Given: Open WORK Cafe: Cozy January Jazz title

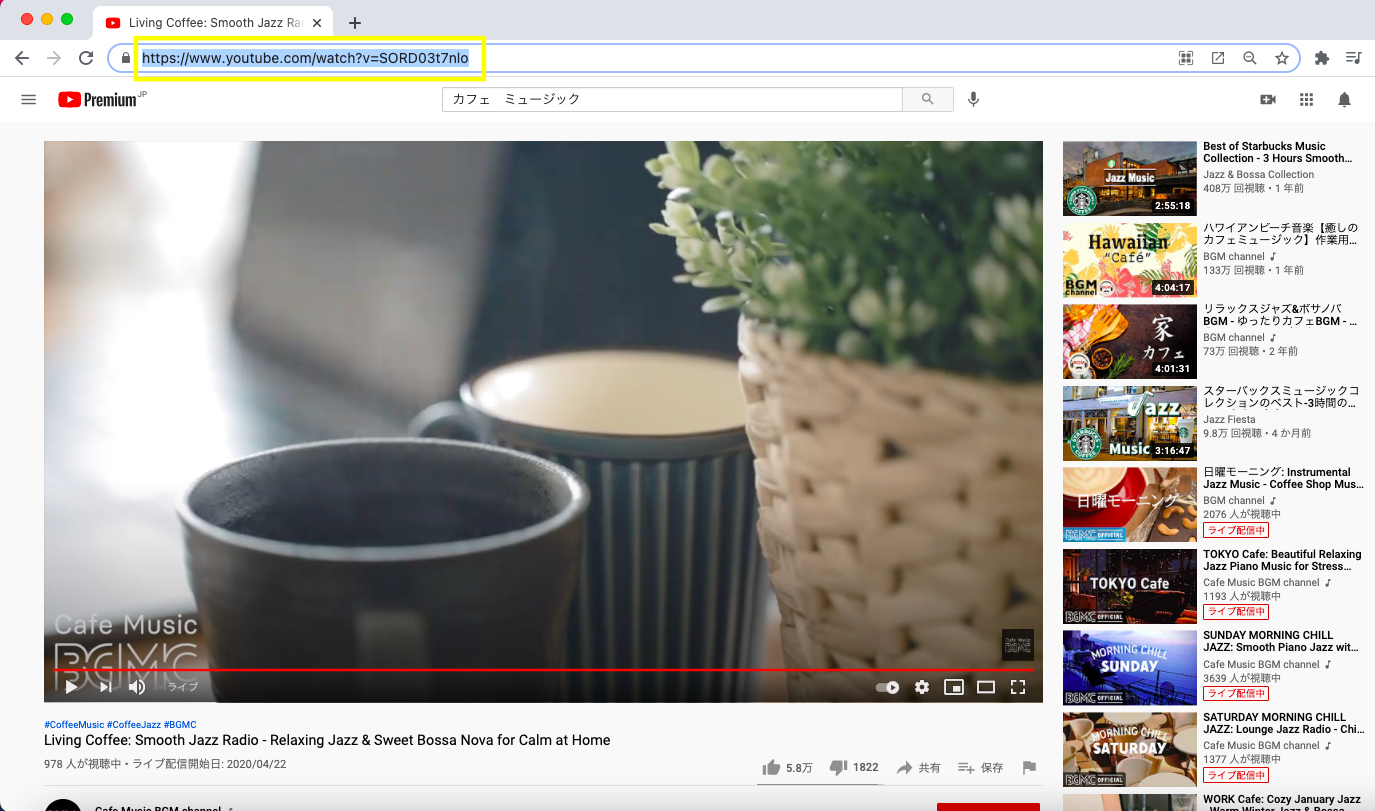Looking at the screenshot, I should click(x=1282, y=803).
